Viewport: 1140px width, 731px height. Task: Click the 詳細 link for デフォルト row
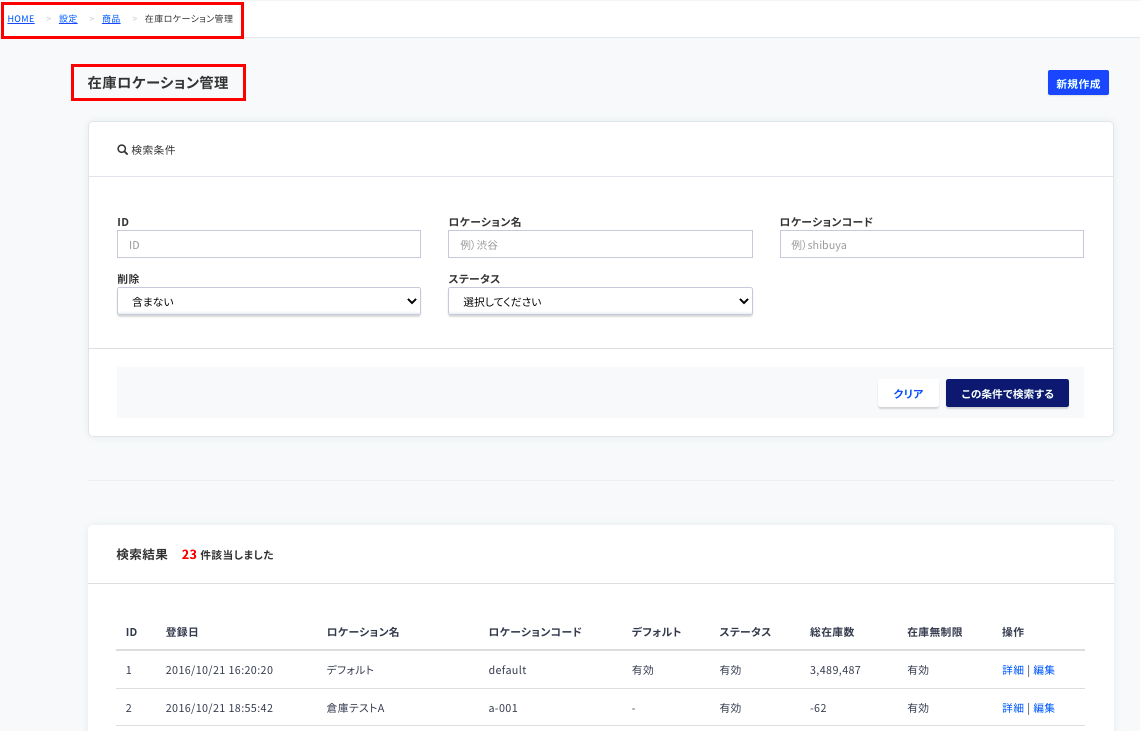click(x=1013, y=670)
